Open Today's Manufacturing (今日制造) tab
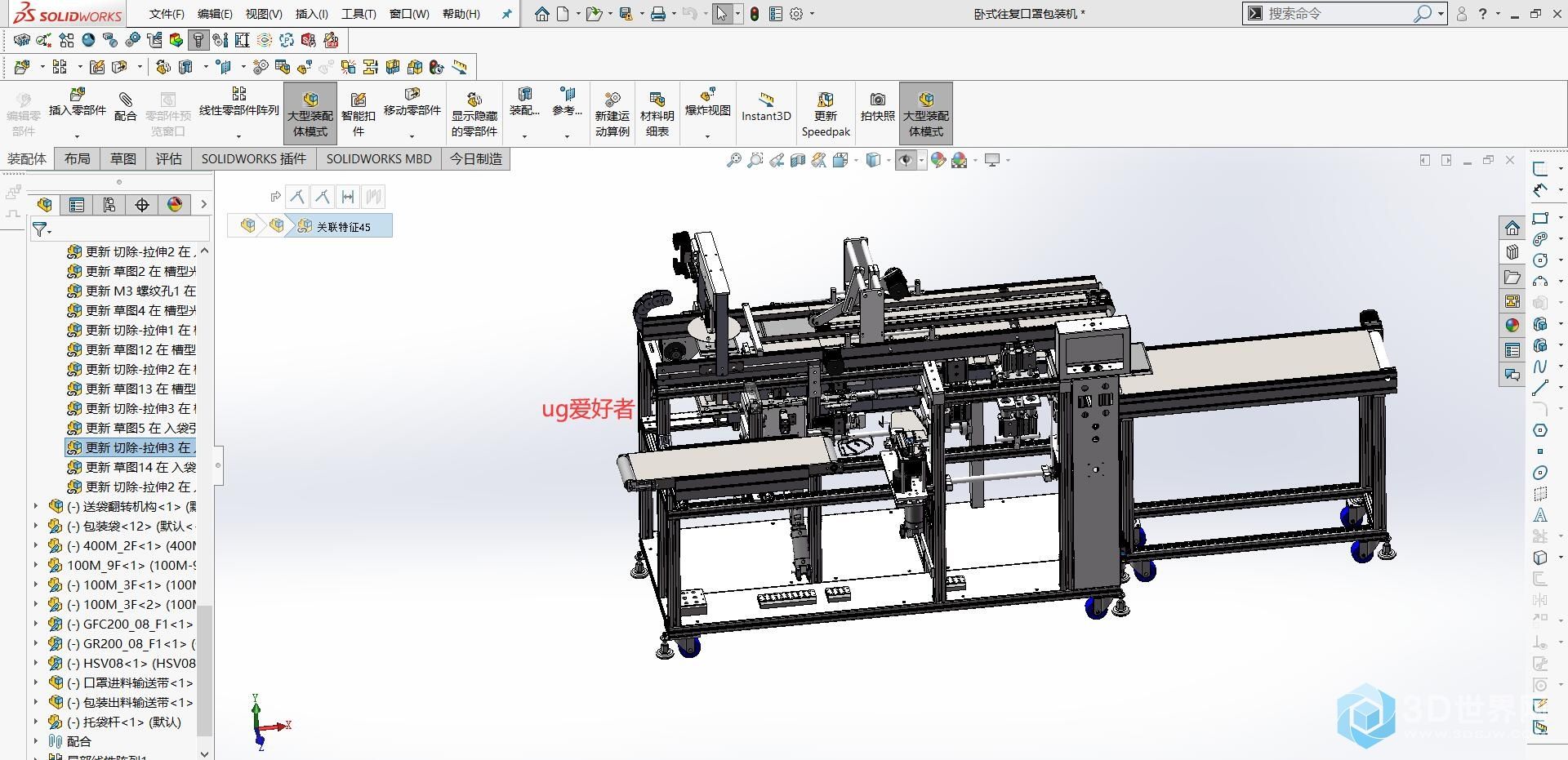The image size is (1568, 760). click(x=476, y=159)
